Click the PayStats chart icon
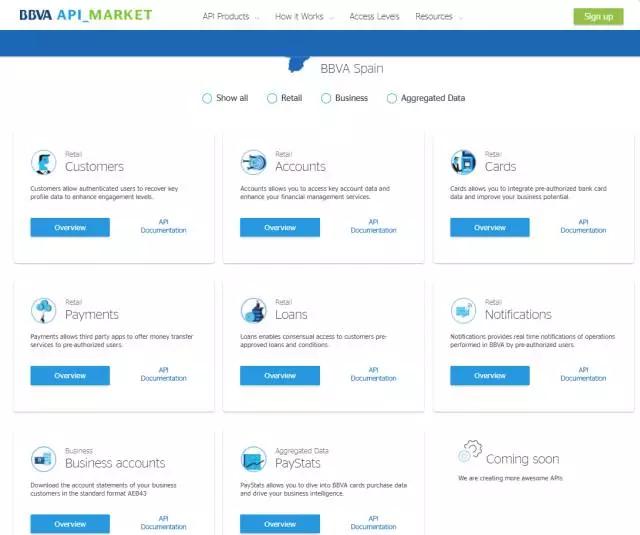This screenshot has height=535, width=640. click(x=253, y=459)
